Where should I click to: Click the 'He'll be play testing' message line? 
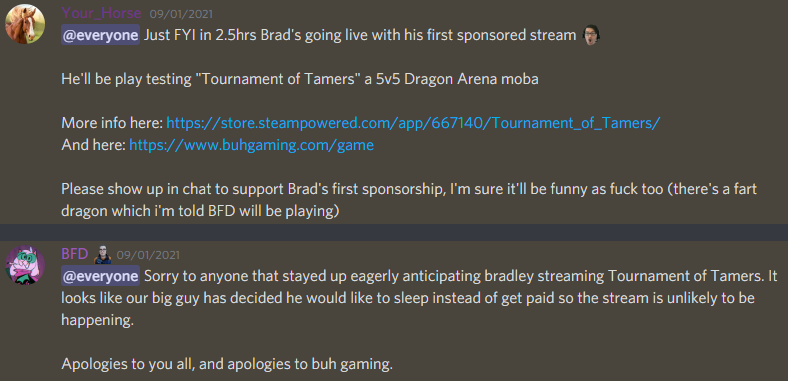coord(300,79)
